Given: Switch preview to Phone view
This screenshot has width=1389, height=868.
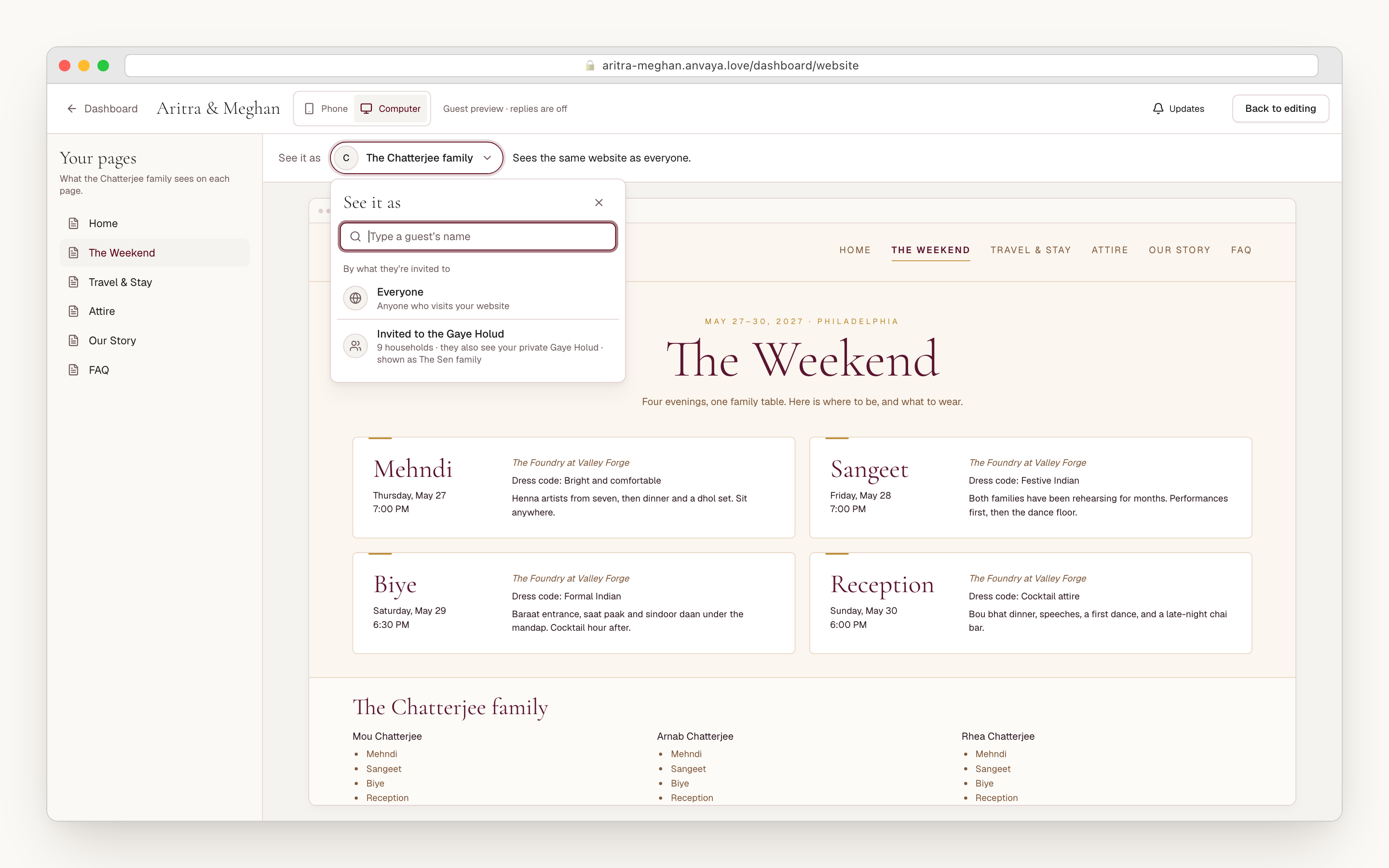Looking at the screenshot, I should coord(326,108).
